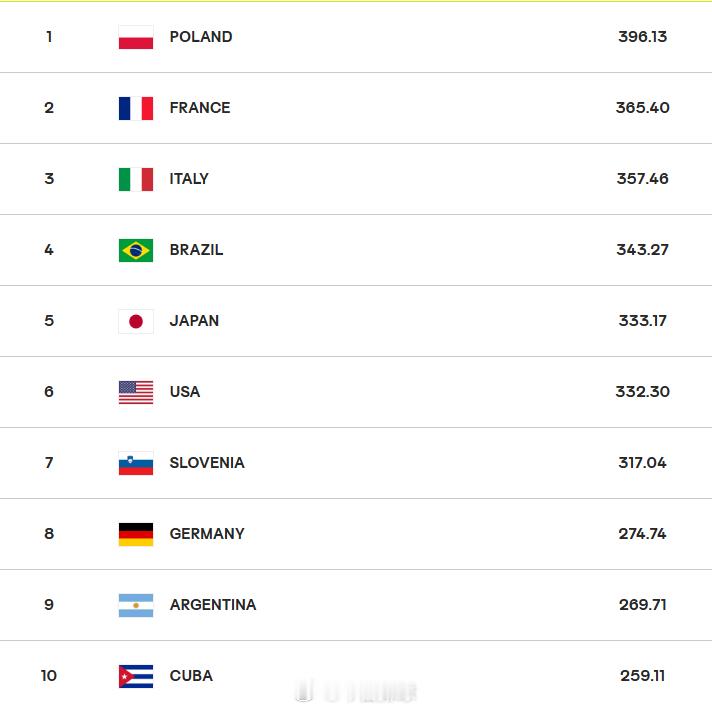The height and width of the screenshot is (710, 712).
Task: Select the Slovenia flag icon
Action: 136,463
